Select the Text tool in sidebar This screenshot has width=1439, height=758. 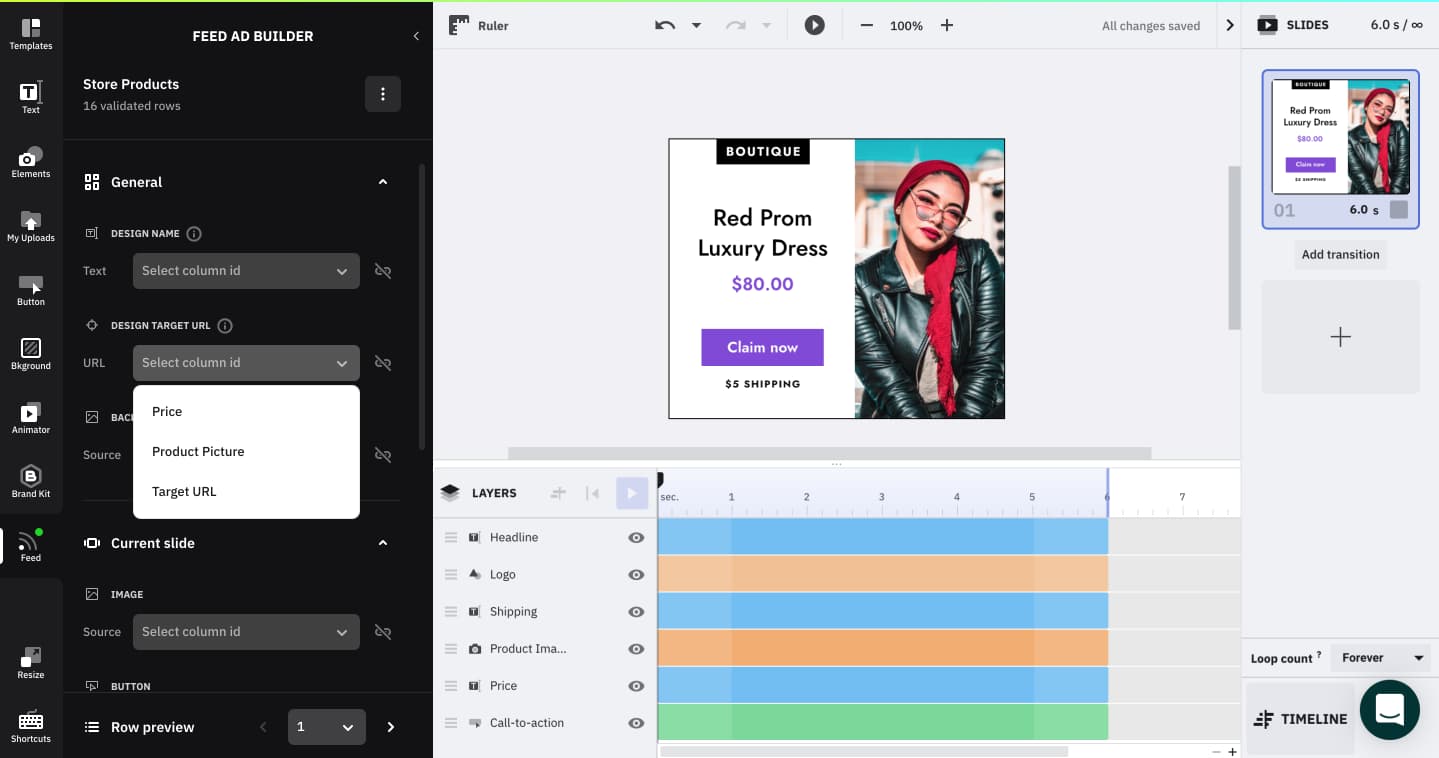pos(31,96)
